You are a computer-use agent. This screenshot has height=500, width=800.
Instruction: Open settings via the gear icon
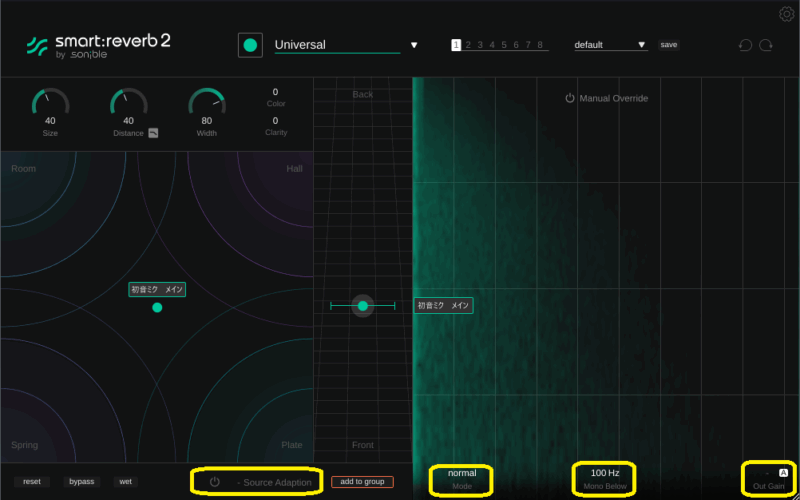[x=786, y=14]
